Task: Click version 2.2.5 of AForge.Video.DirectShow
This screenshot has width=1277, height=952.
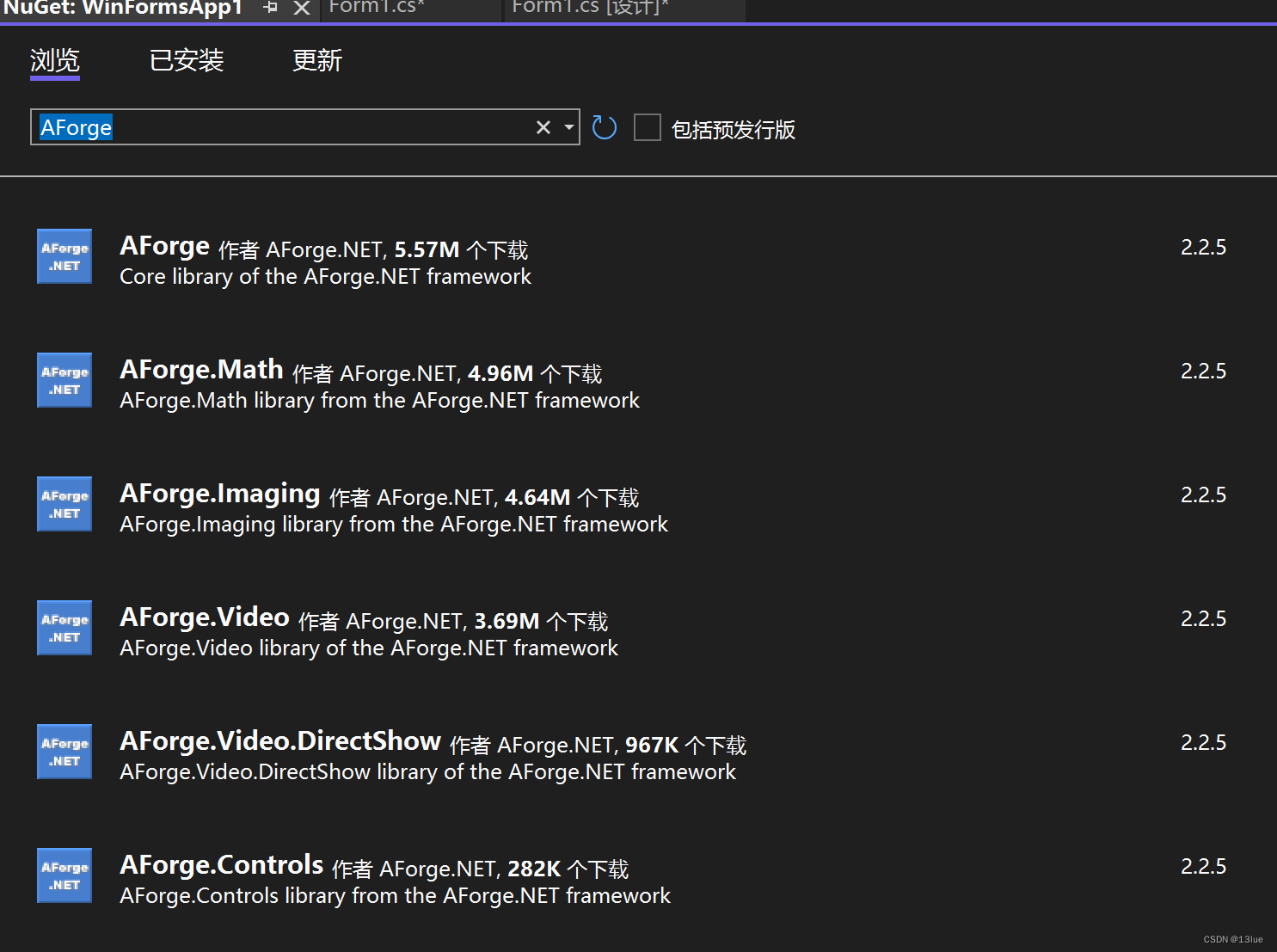Action: coord(1203,743)
